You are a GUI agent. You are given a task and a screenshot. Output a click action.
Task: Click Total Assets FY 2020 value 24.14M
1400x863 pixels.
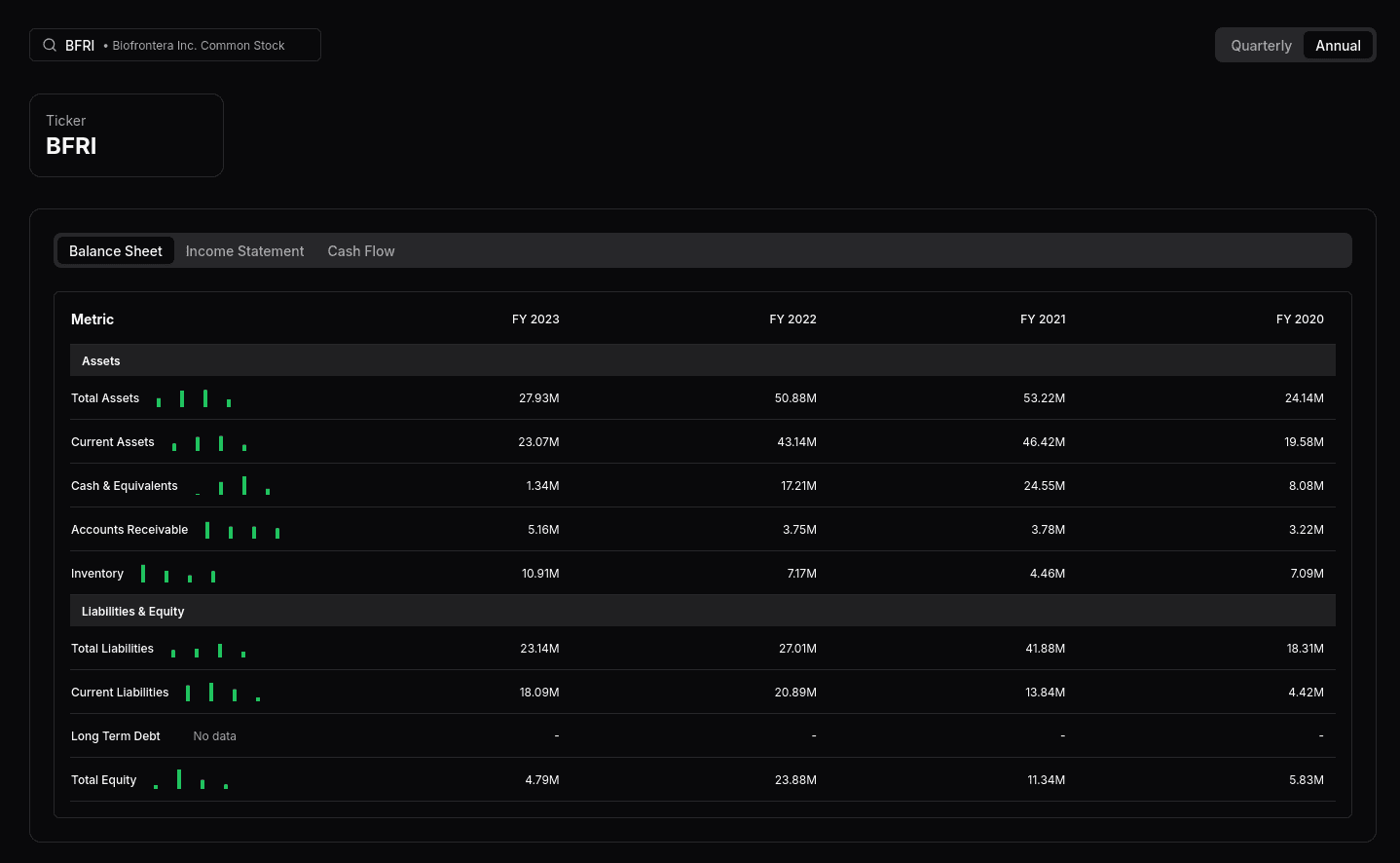point(1305,398)
